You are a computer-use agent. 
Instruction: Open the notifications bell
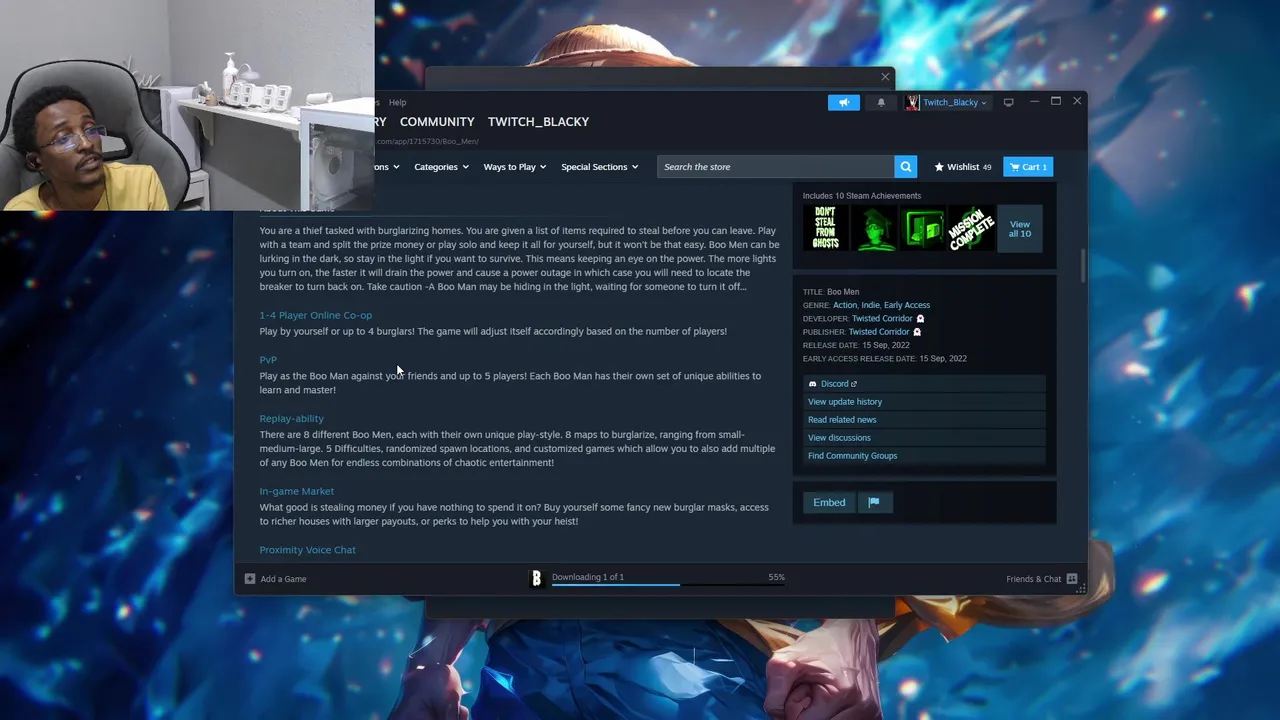(x=881, y=102)
